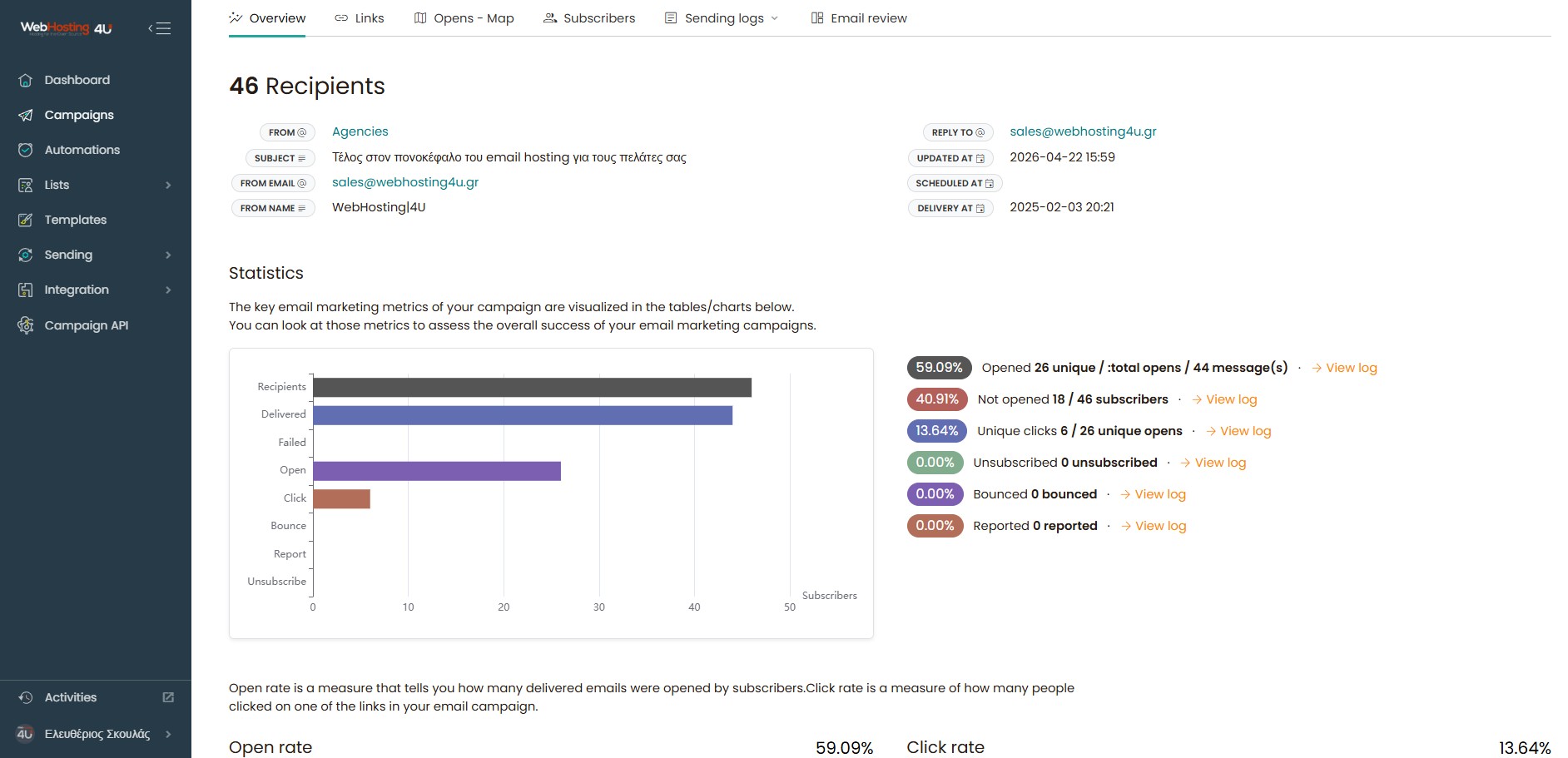
Task: Click the WebHosting 4U logo
Action: click(66, 28)
